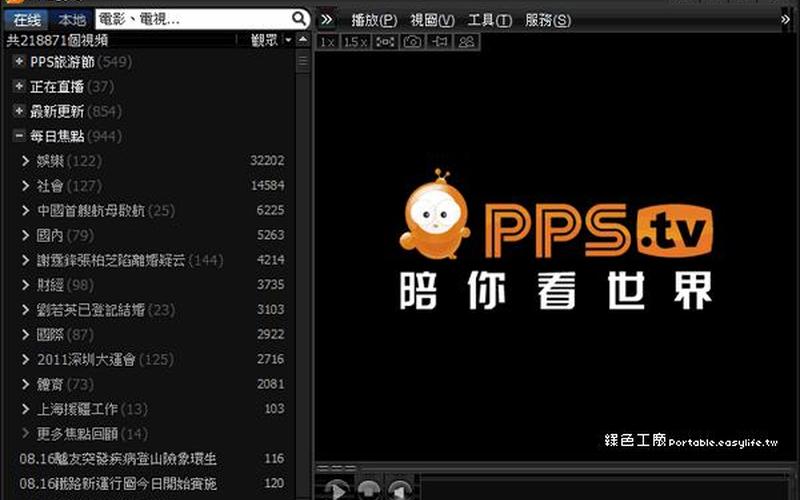Image resolution: width=800 pixels, height=500 pixels.
Task: Expand the 社會 (127) subcategory
Action: 26,186
